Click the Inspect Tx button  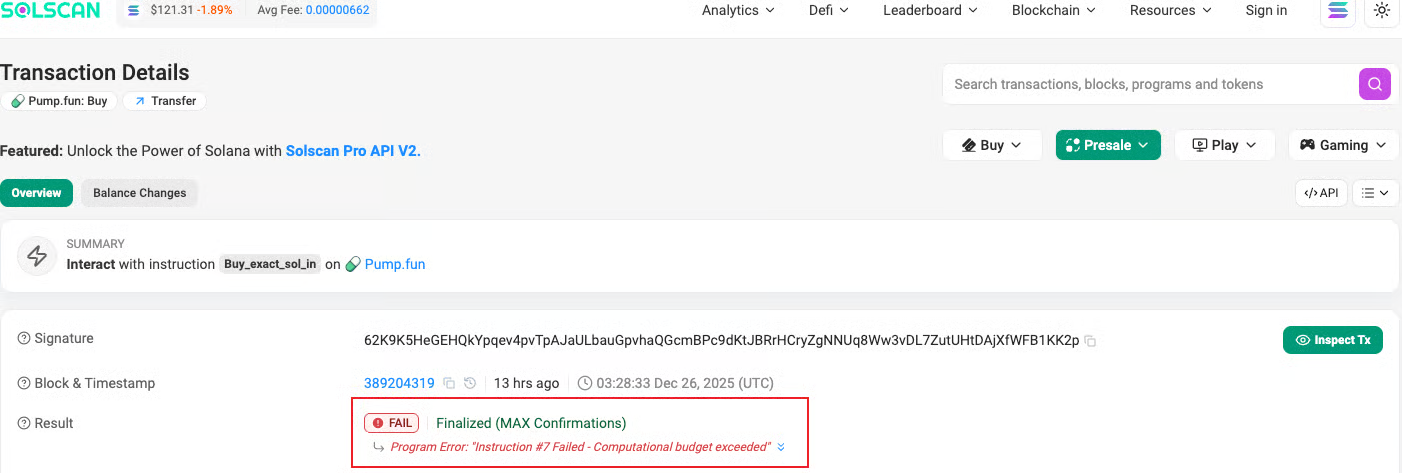pos(1332,340)
